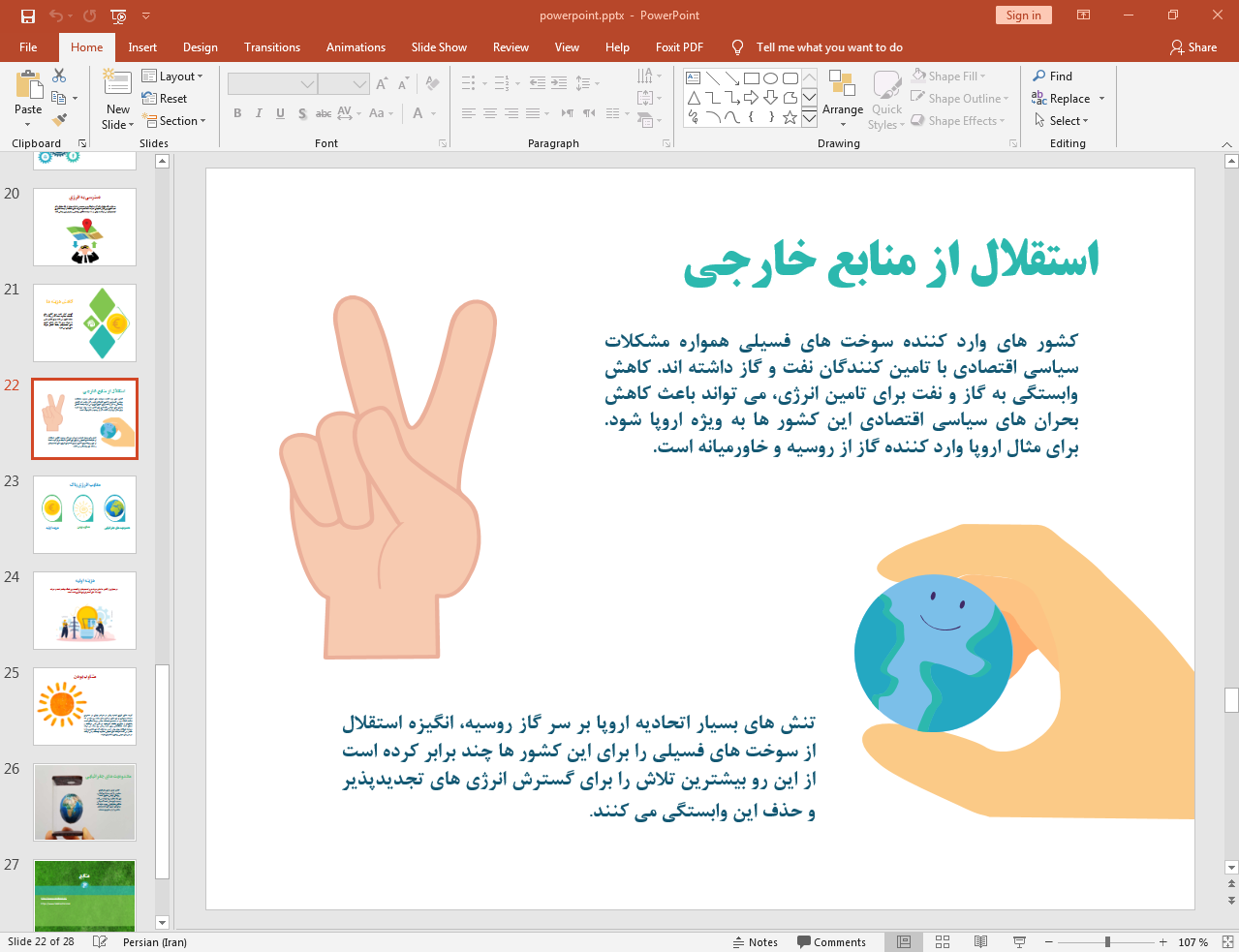This screenshot has width=1239, height=952.
Task: Open the Layout dropdown
Action: tap(172, 76)
